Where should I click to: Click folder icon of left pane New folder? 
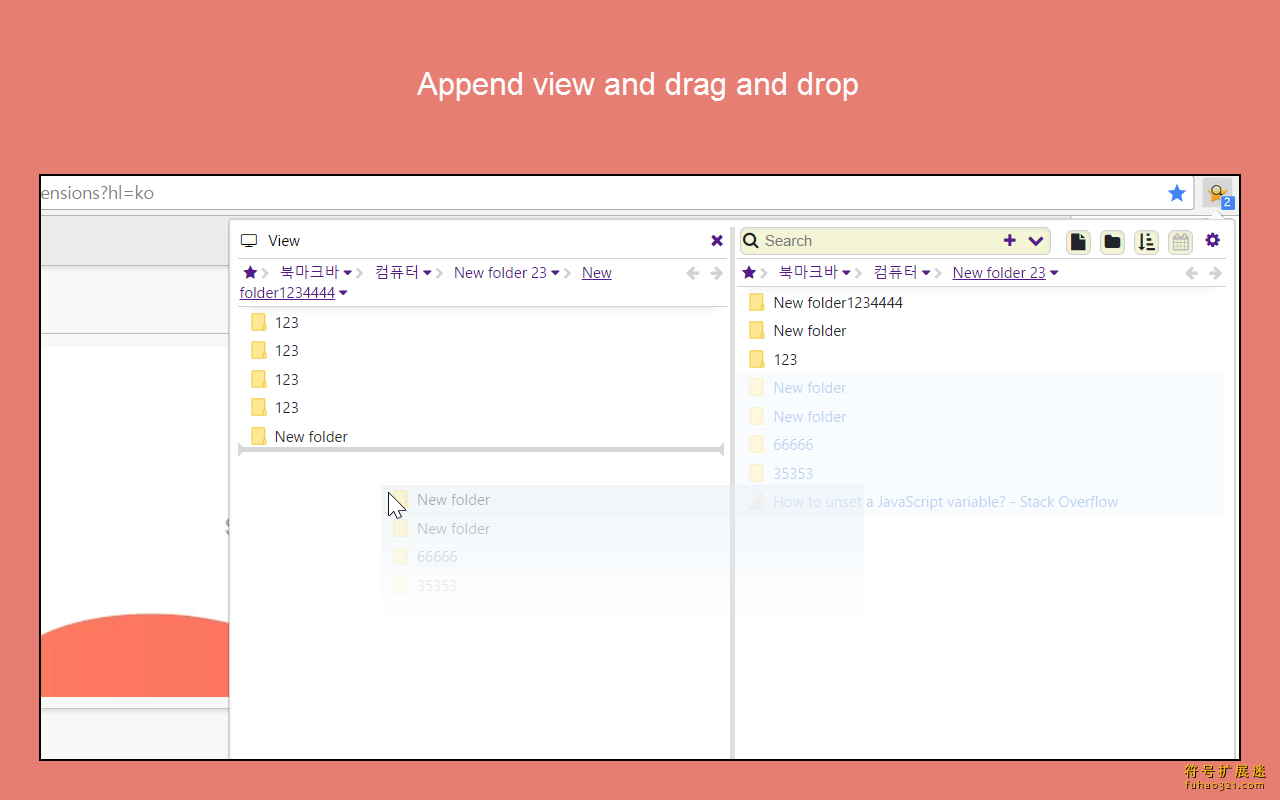[259, 436]
